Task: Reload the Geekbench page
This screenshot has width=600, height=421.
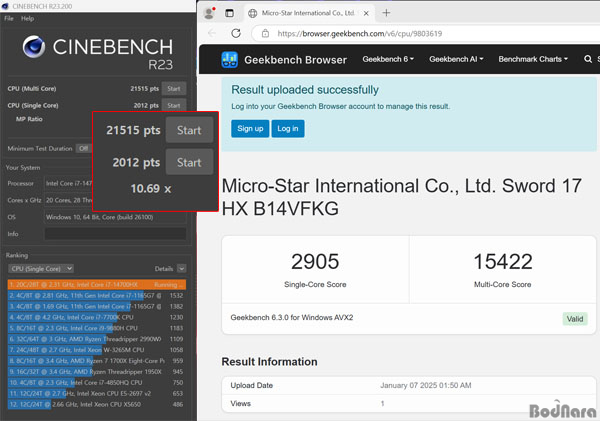Action: click(236, 33)
